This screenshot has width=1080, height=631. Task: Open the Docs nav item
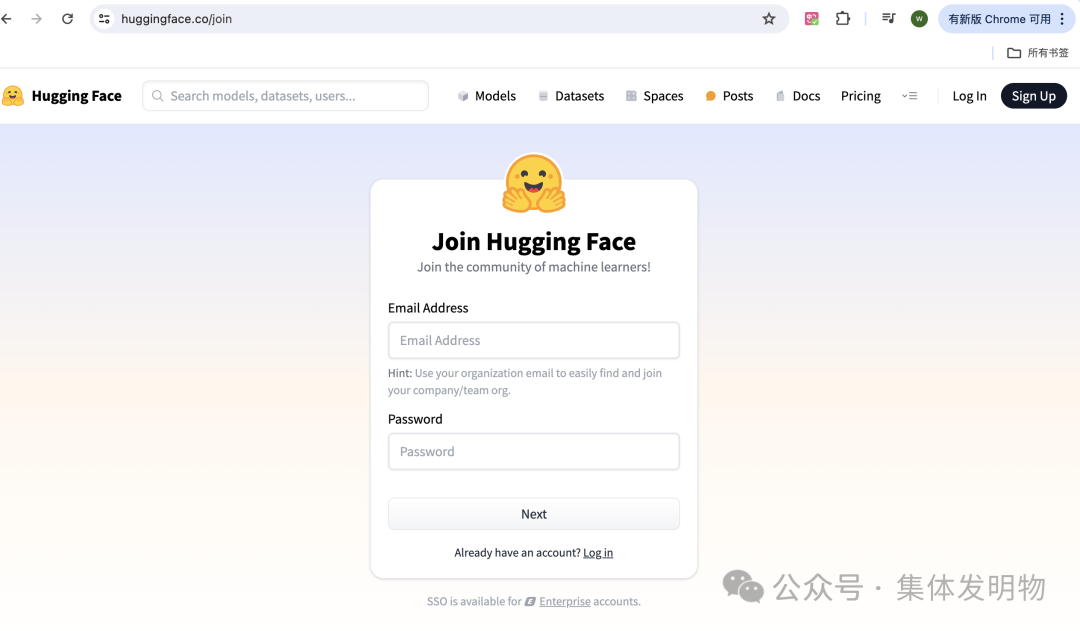click(798, 96)
